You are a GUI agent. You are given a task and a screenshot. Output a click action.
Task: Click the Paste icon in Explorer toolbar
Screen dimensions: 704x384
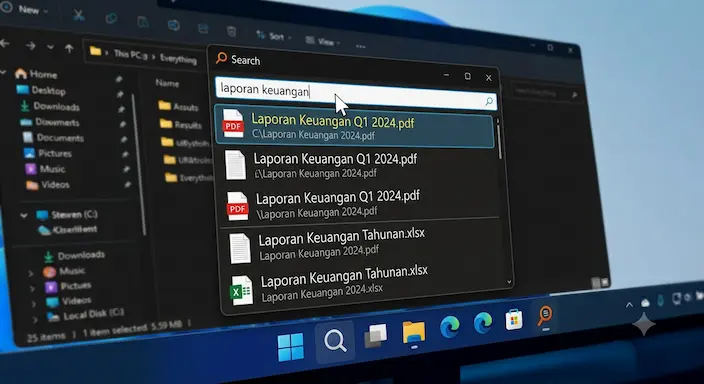(142, 22)
